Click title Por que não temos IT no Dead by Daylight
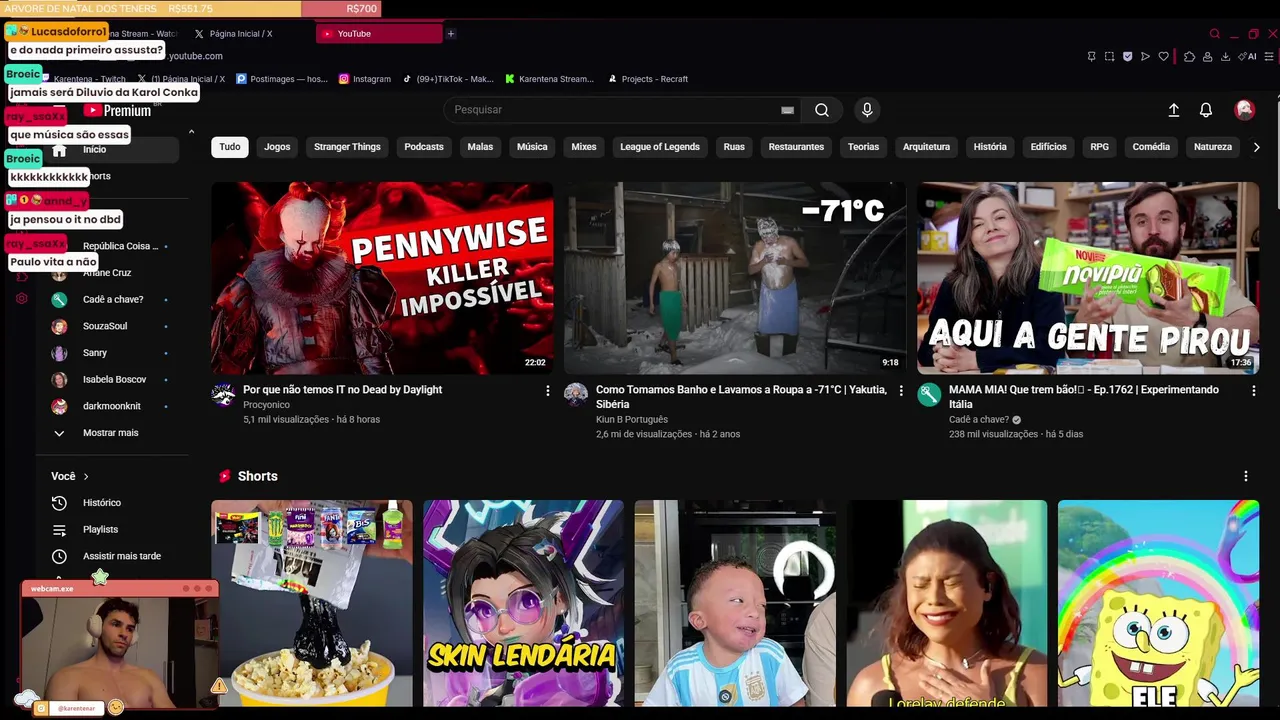 click(x=342, y=390)
